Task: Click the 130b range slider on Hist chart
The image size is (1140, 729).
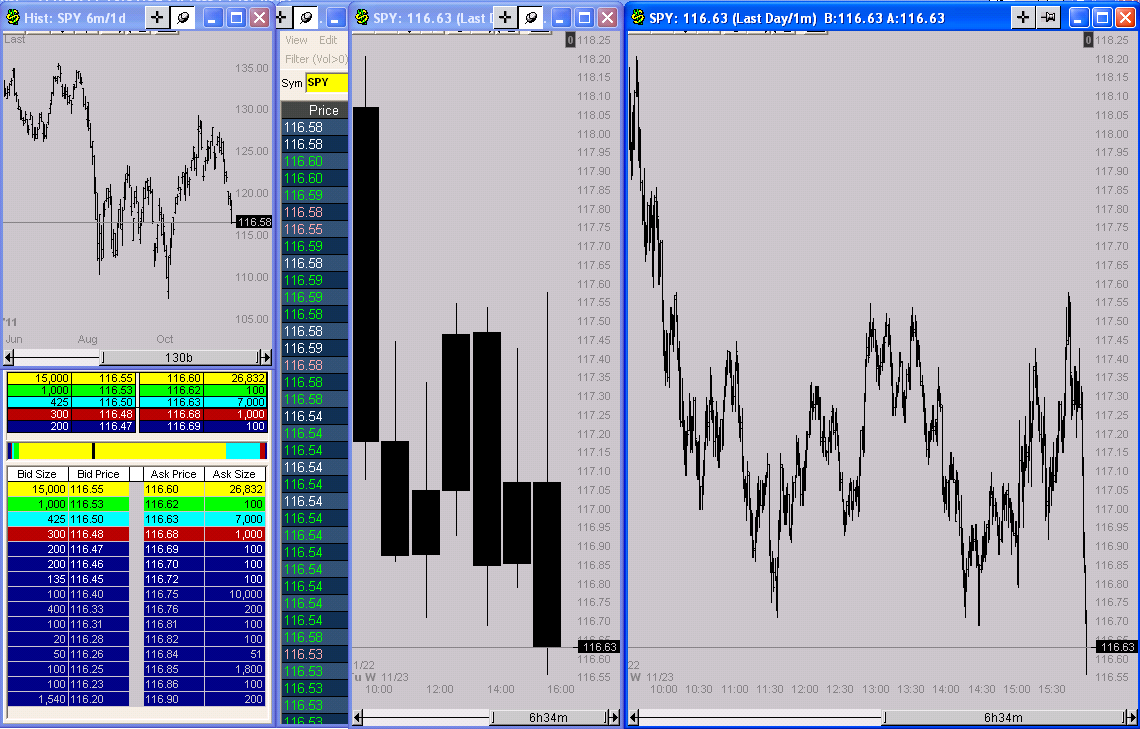Action: point(180,357)
